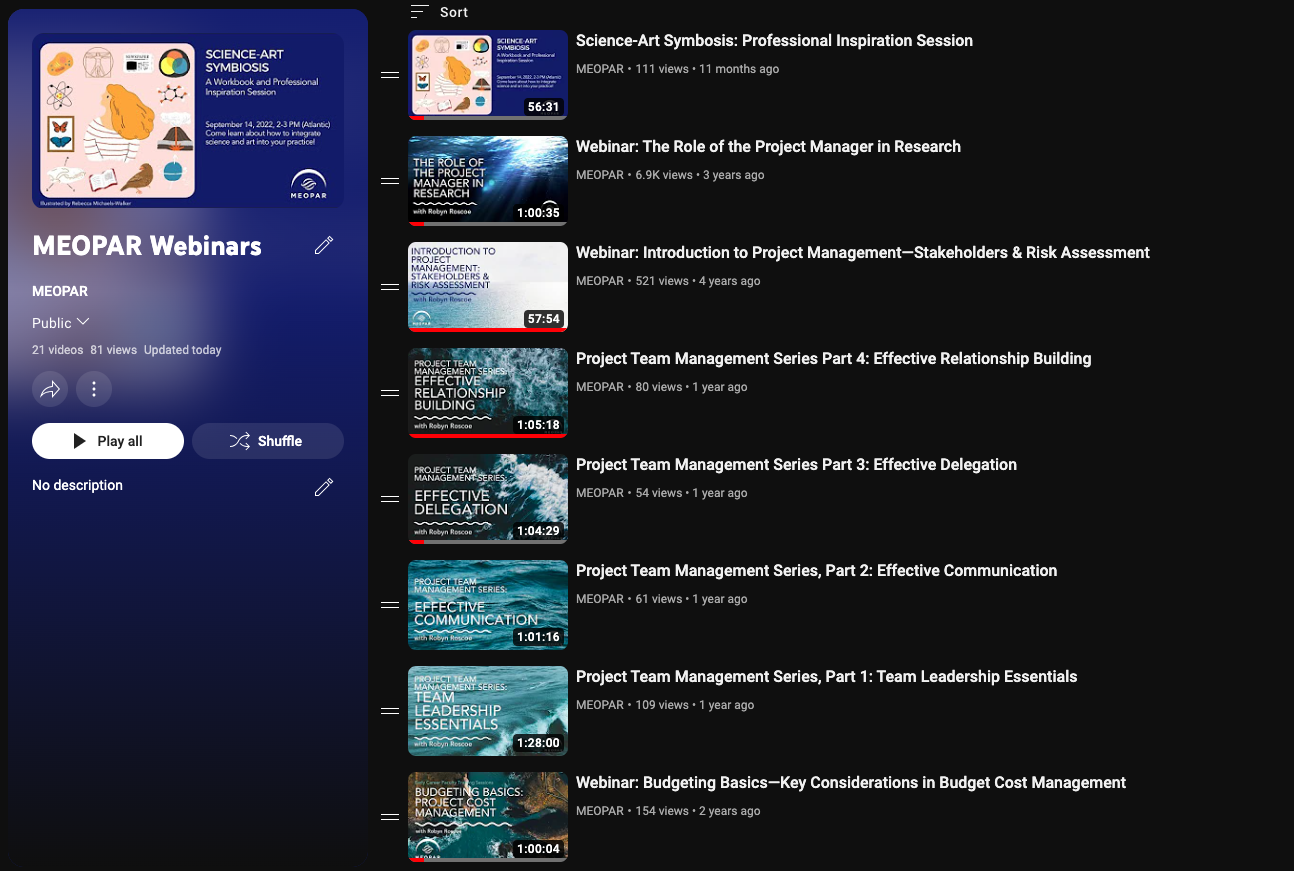
Task: Click drag handle beside Stakeholders & Risk Assessment video
Action: [390, 287]
